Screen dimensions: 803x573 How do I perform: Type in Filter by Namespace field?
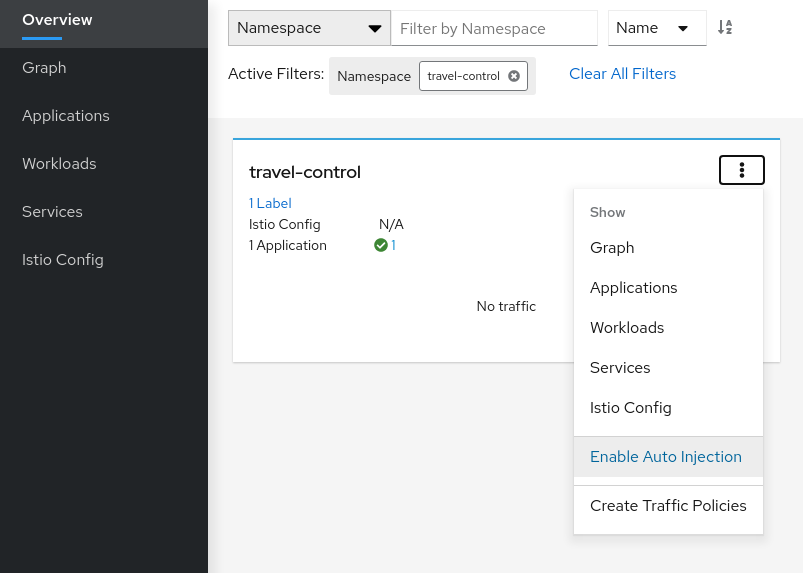point(493,29)
